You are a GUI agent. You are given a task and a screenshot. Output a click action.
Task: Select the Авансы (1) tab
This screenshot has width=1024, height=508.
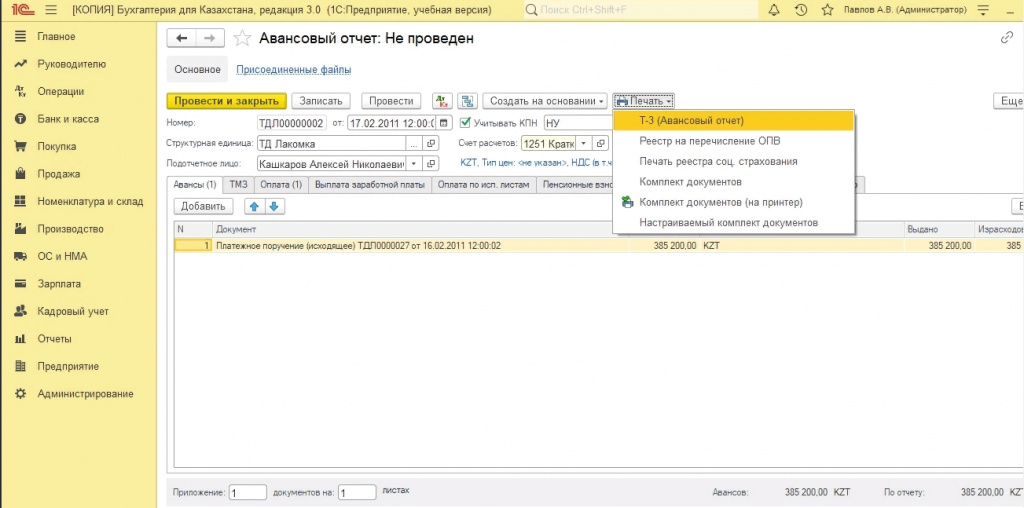coord(195,185)
